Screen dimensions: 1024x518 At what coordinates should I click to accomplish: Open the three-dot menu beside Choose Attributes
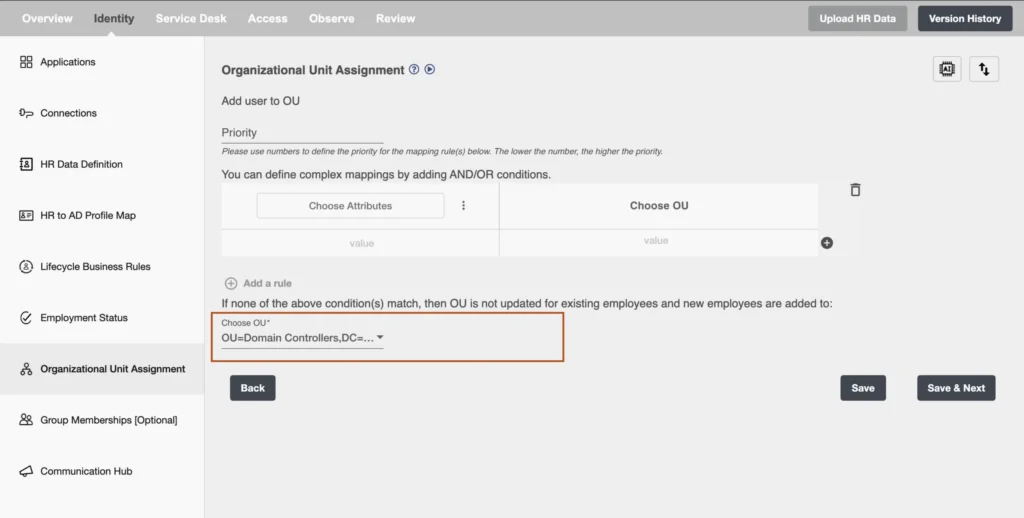(x=463, y=206)
